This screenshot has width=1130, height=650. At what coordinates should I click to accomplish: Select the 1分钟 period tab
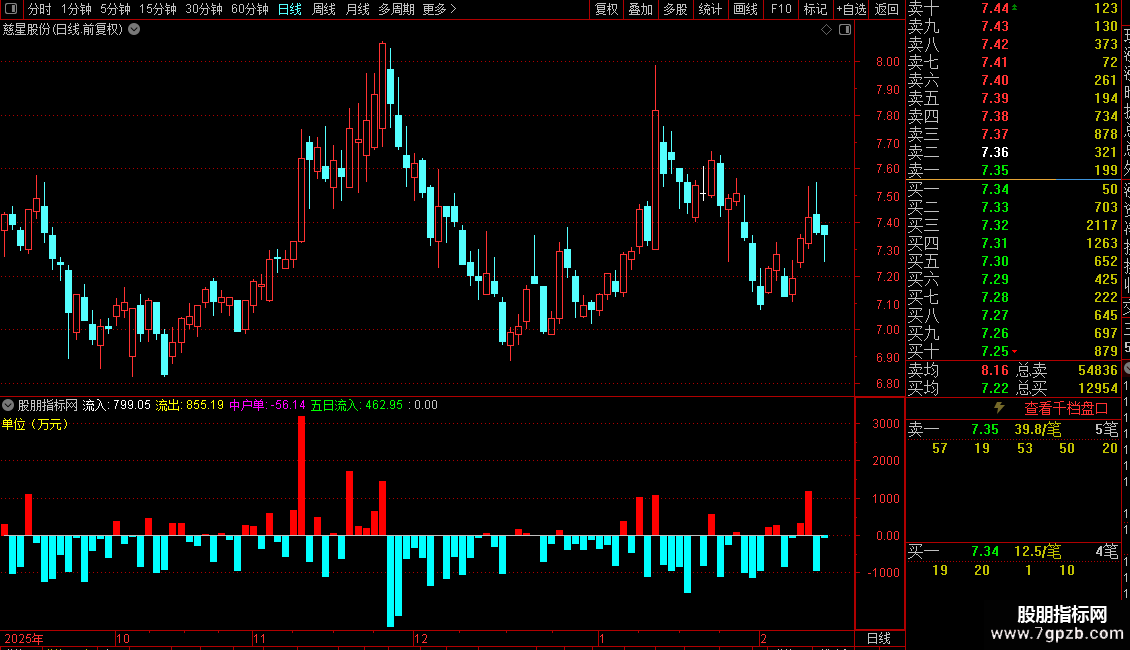point(76,9)
